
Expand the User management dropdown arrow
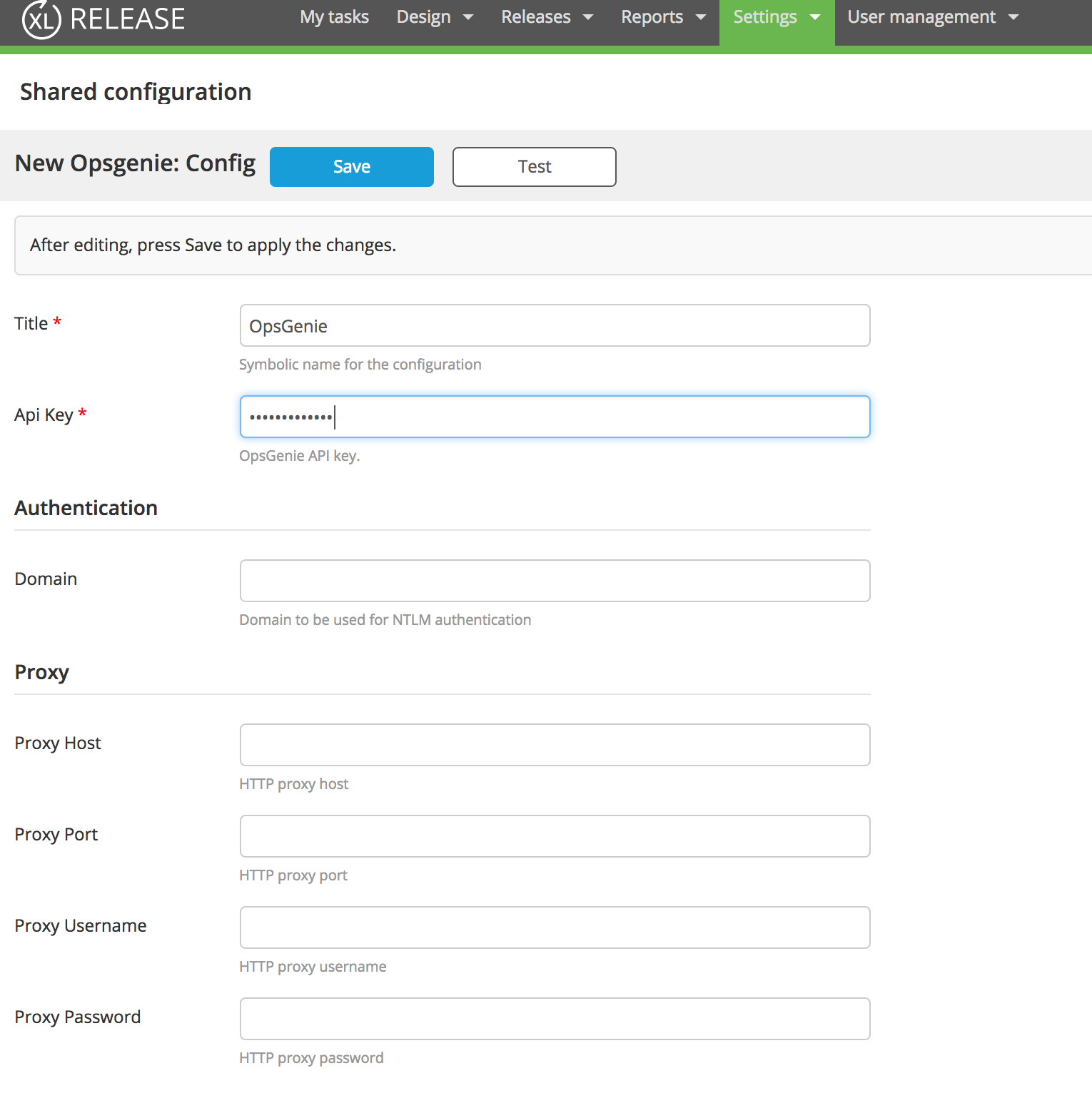[1013, 17]
